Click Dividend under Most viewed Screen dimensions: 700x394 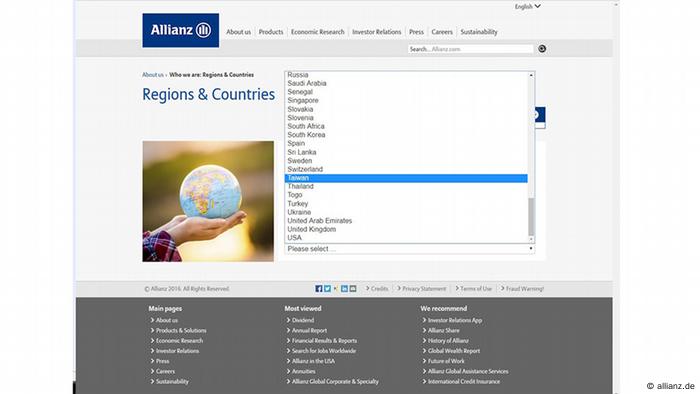pyautogui.click(x=303, y=320)
